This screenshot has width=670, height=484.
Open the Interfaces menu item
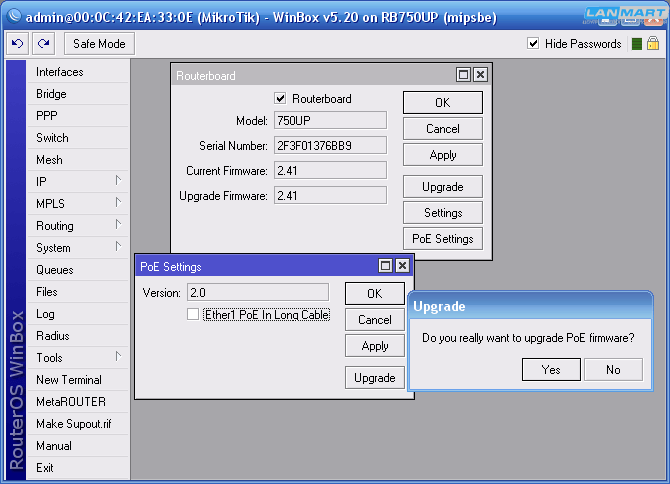click(60, 72)
